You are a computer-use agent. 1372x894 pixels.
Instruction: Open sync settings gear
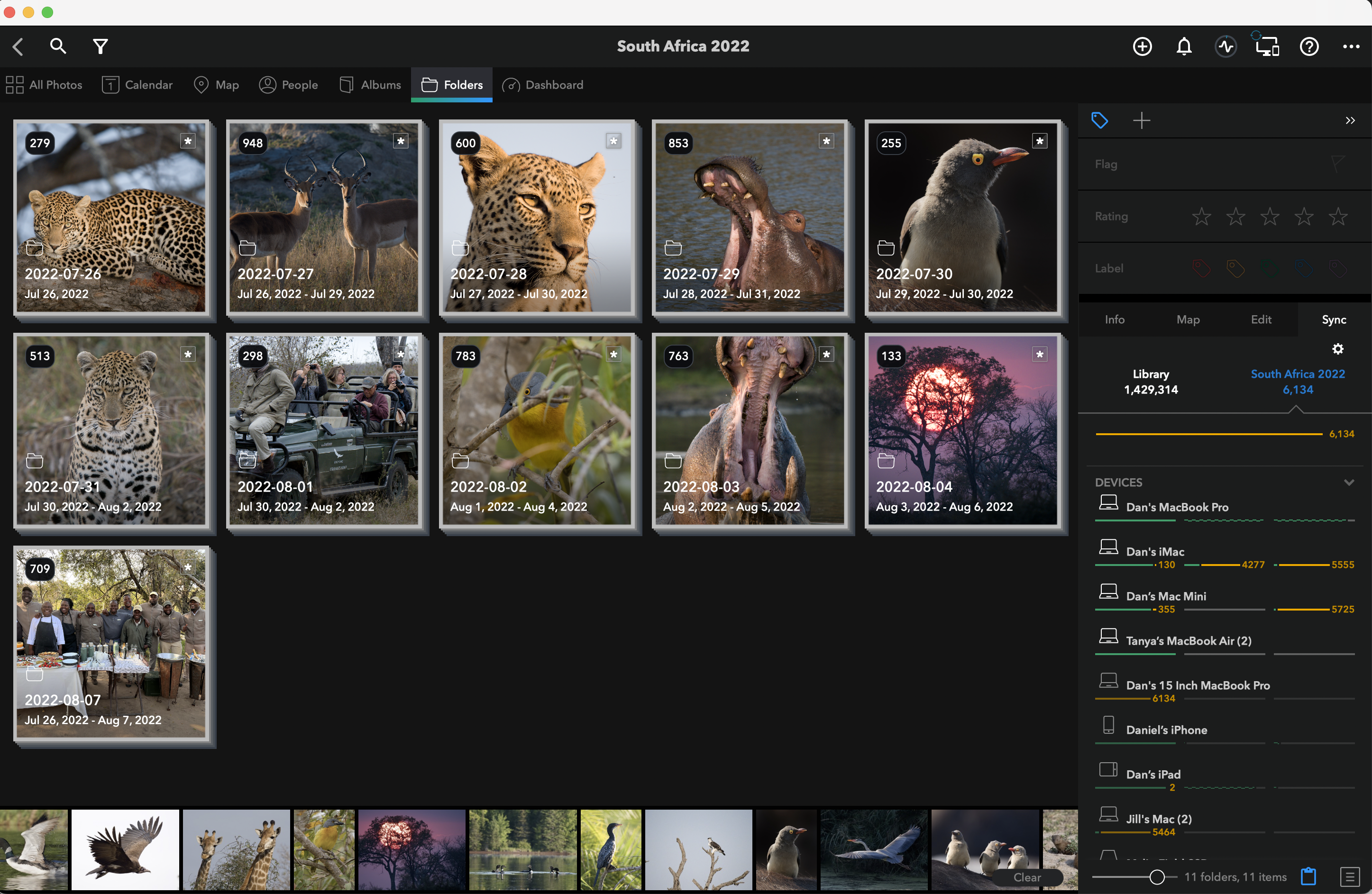coord(1338,349)
